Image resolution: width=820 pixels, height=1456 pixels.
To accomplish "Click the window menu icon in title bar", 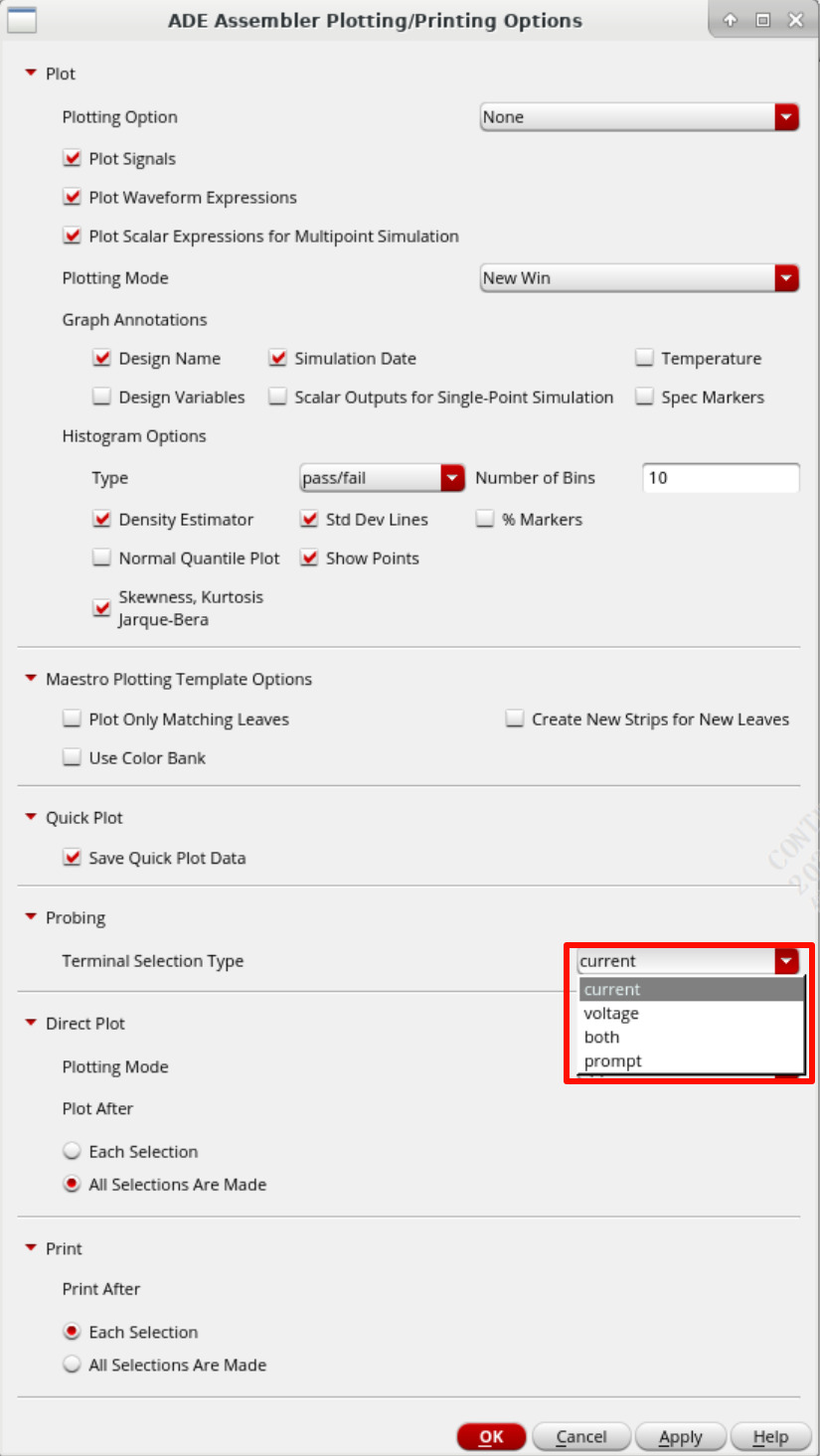I will point(21,20).
